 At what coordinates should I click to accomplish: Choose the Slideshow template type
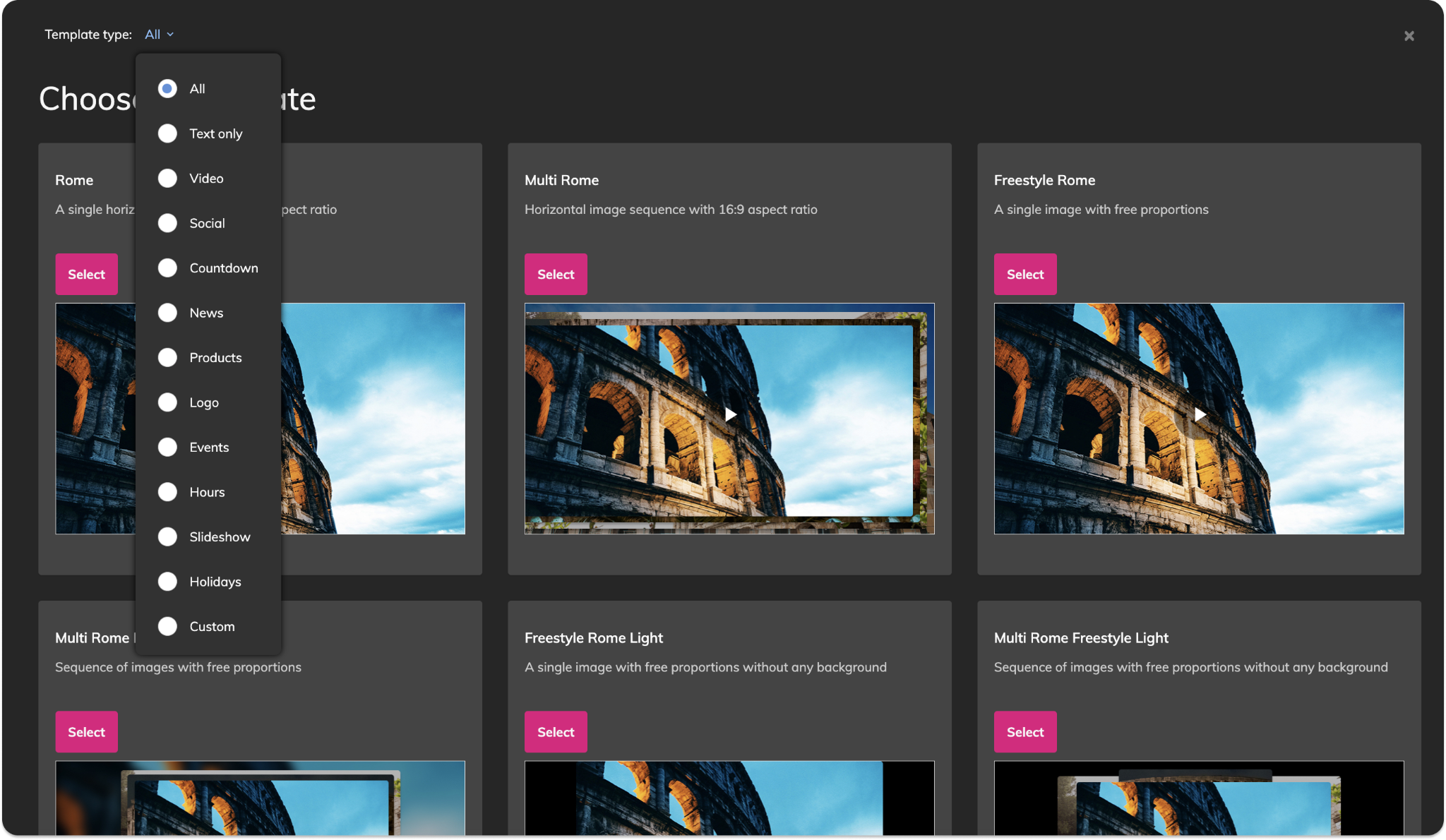167,537
